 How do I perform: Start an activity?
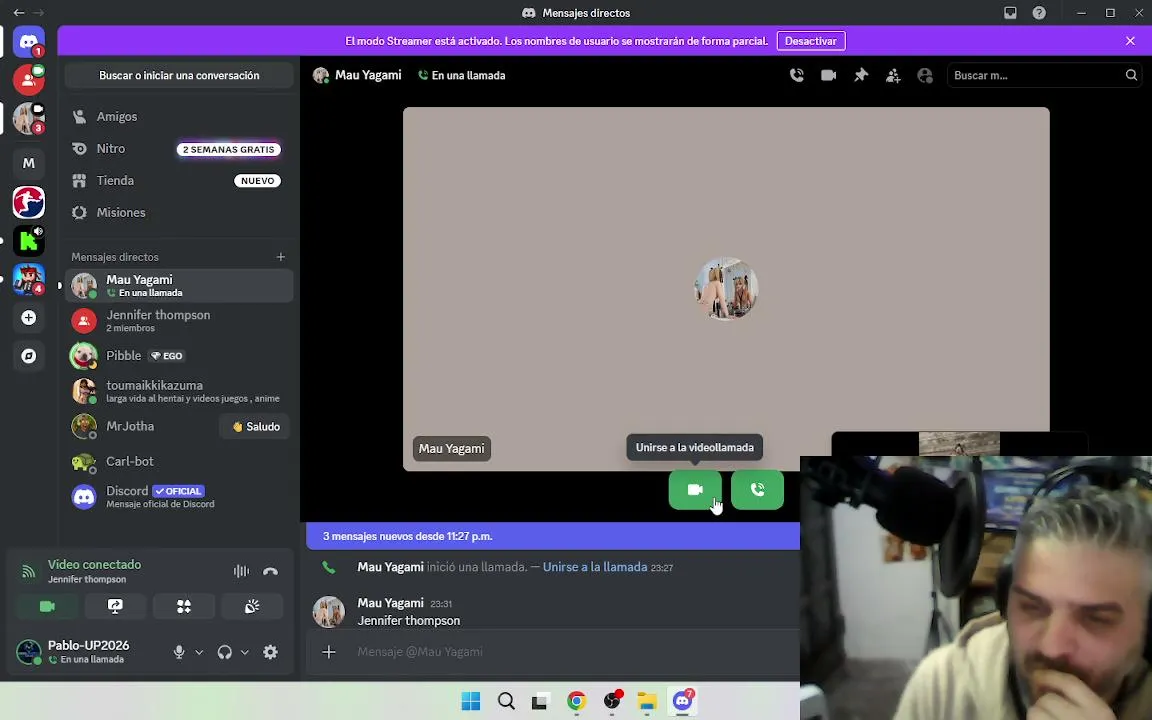coord(184,606)
